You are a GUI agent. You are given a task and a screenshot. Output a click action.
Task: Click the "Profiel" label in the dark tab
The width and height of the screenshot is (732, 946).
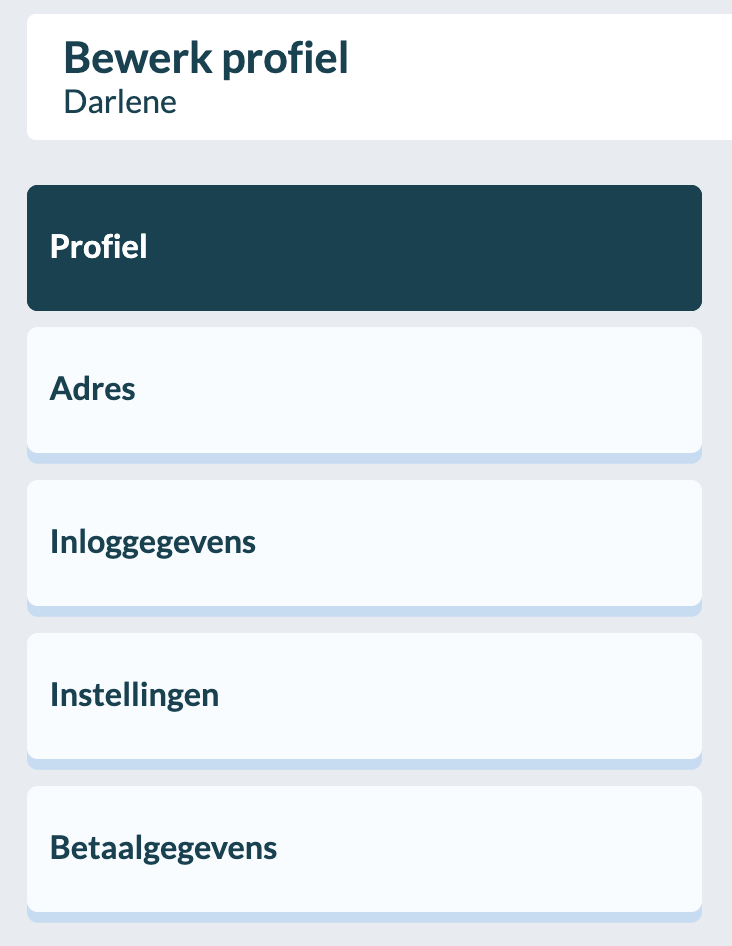coord(99,247)
